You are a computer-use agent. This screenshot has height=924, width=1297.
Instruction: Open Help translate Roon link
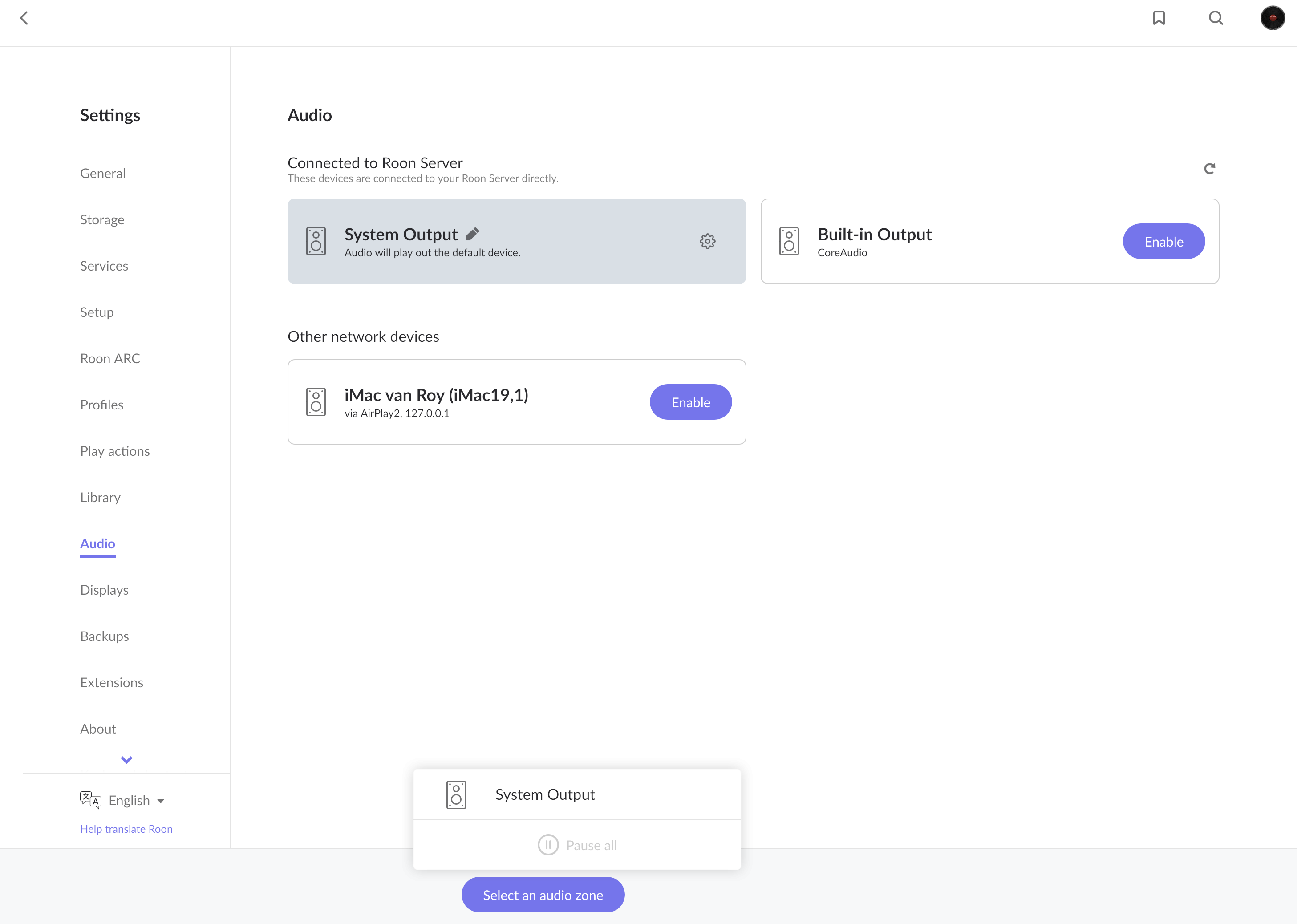tap(126, 829)
